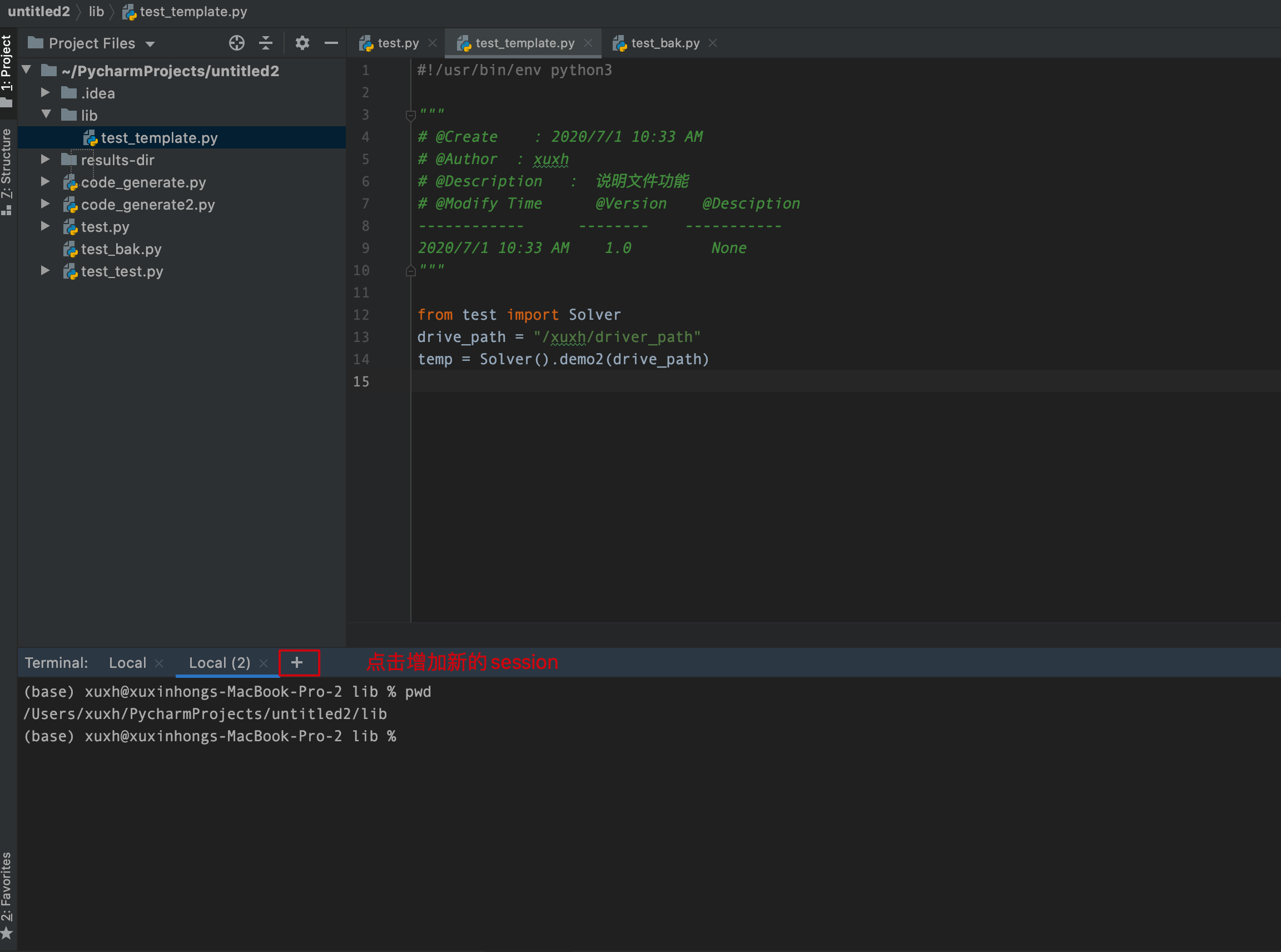Click the Terminal: panel label
The height and width of the screenshot is (952, 1281).
click(x=57, y=663)
